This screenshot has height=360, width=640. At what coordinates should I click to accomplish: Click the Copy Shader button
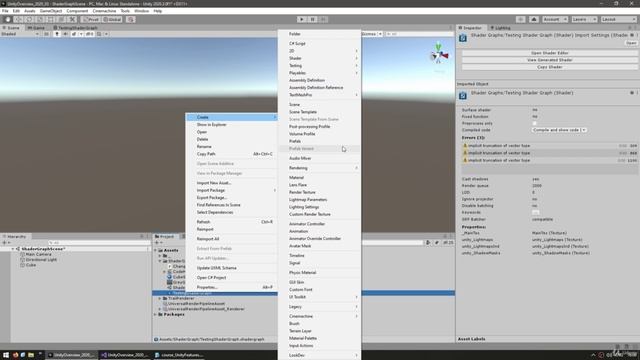coord(549,67)
